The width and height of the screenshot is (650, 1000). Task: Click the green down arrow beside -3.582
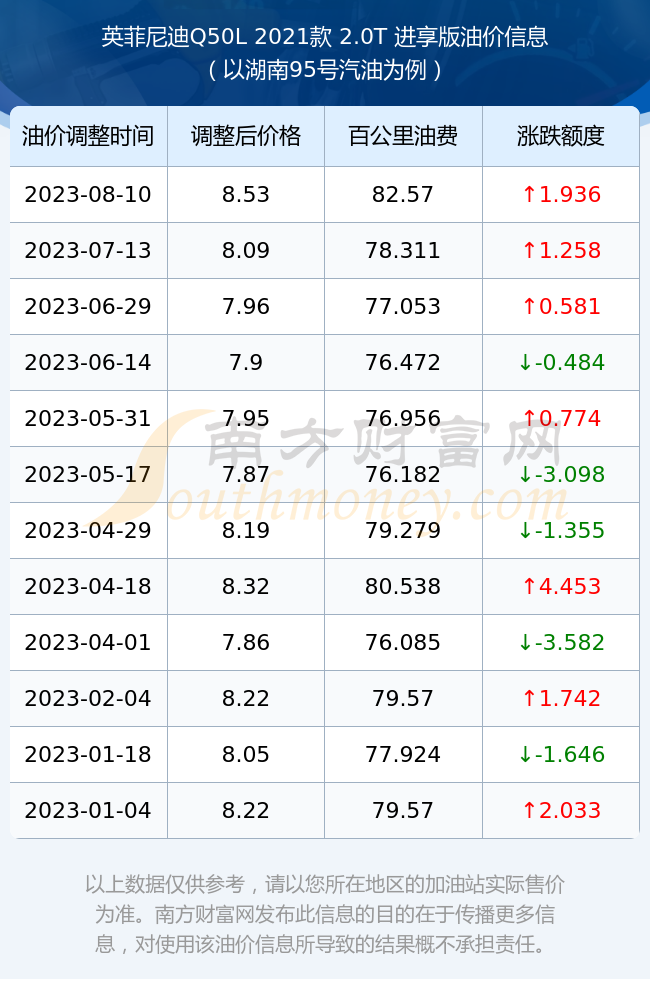[x=525, y=642]
